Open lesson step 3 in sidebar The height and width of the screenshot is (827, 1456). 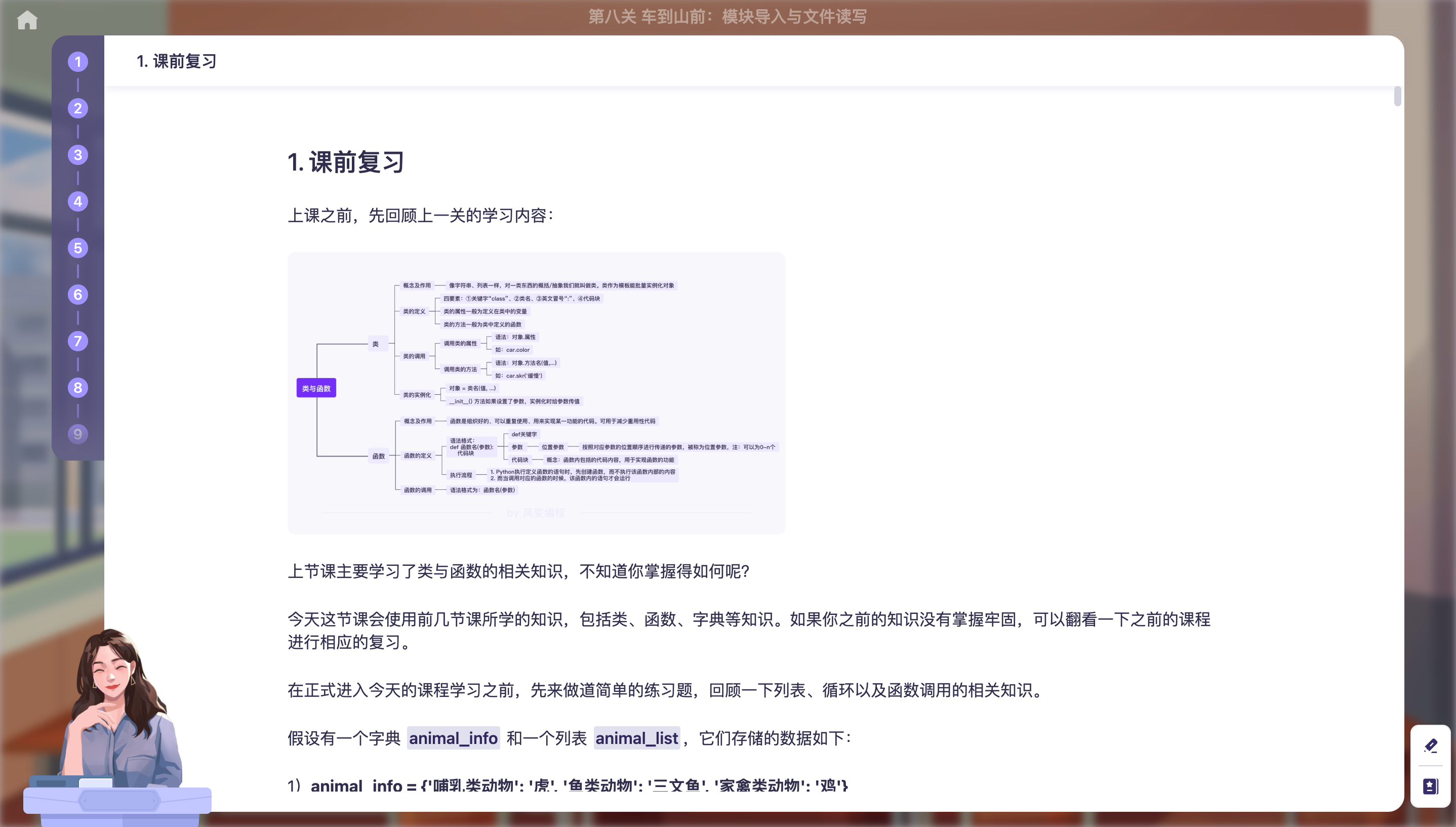tap(78, 154)
